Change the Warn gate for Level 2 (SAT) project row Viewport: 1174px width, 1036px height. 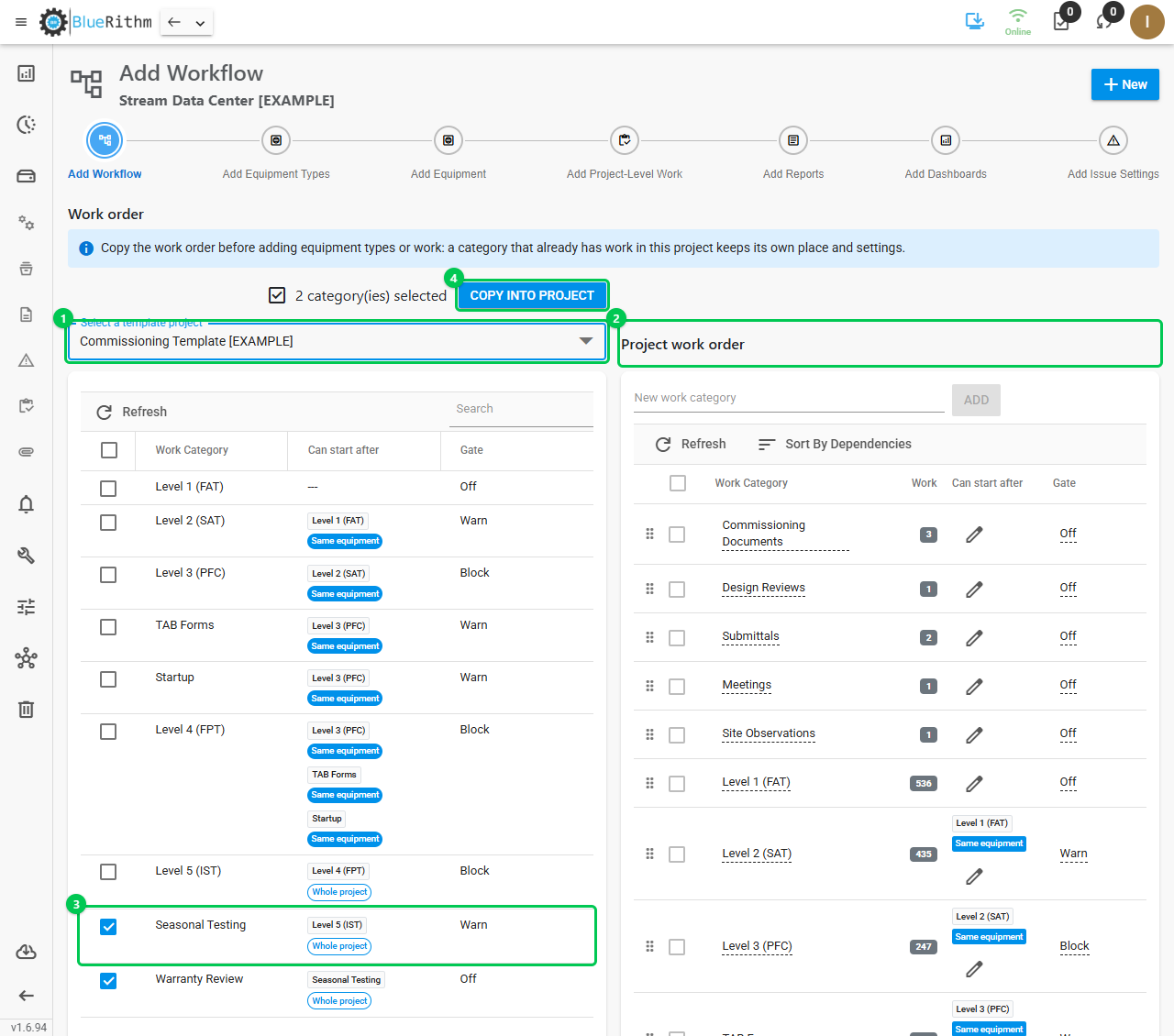click(x=1073, y=854)
